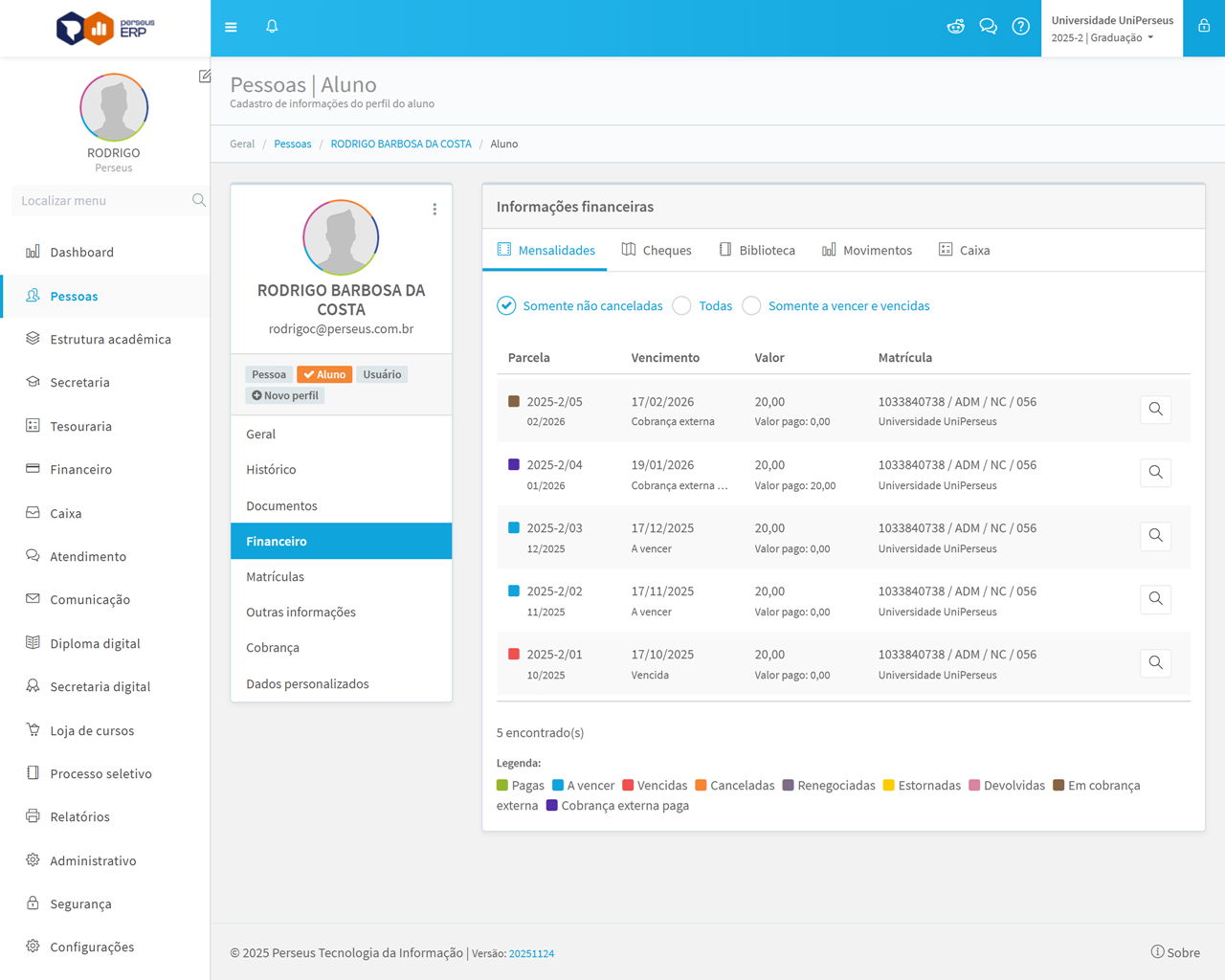The image size is (1225, 980).
Task: Open the three-dot options menu on profile card
Action: pyautogui.click(x=434, y=210)
